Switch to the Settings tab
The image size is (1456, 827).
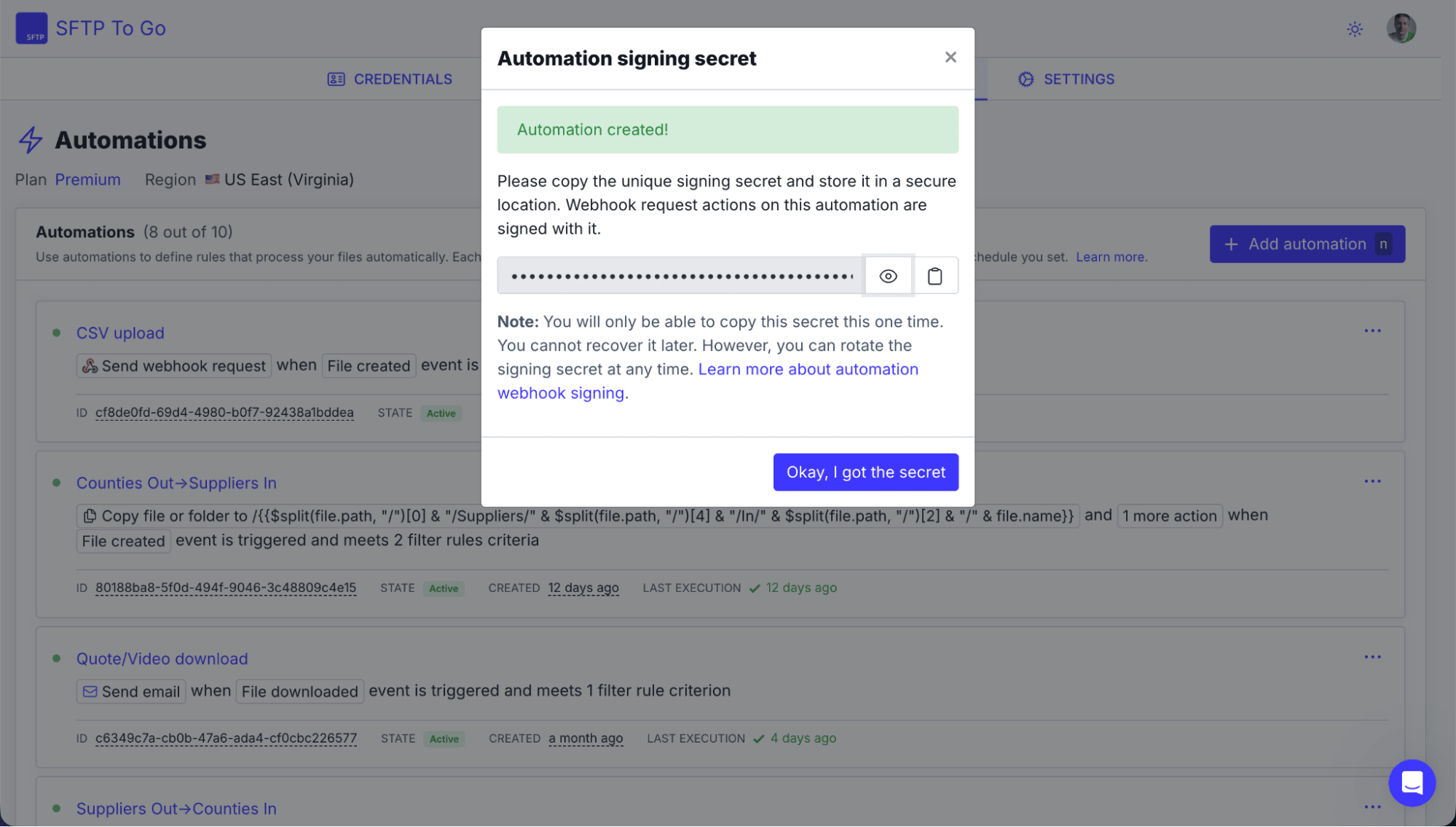click(x=1066, y=79)
